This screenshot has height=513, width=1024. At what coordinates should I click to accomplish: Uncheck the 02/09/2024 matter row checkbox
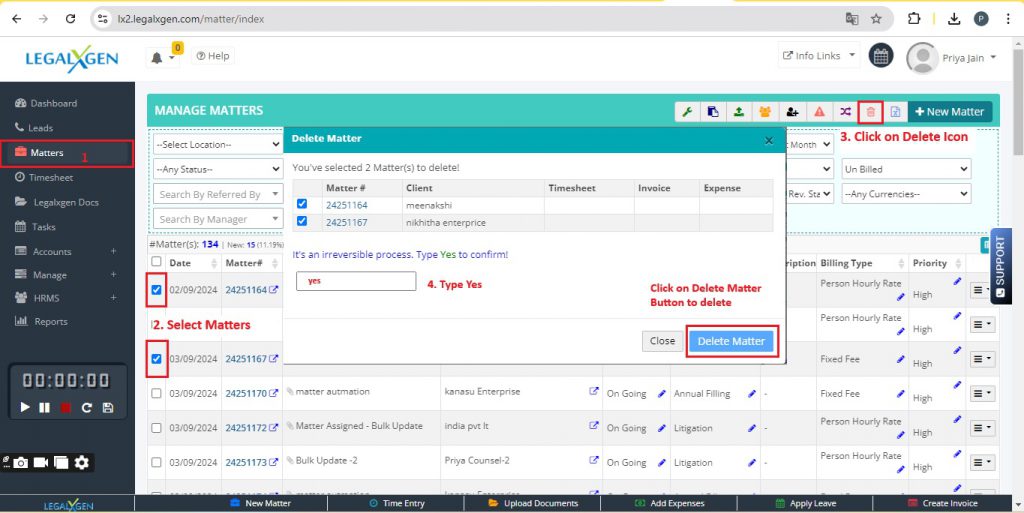(156, 291)
